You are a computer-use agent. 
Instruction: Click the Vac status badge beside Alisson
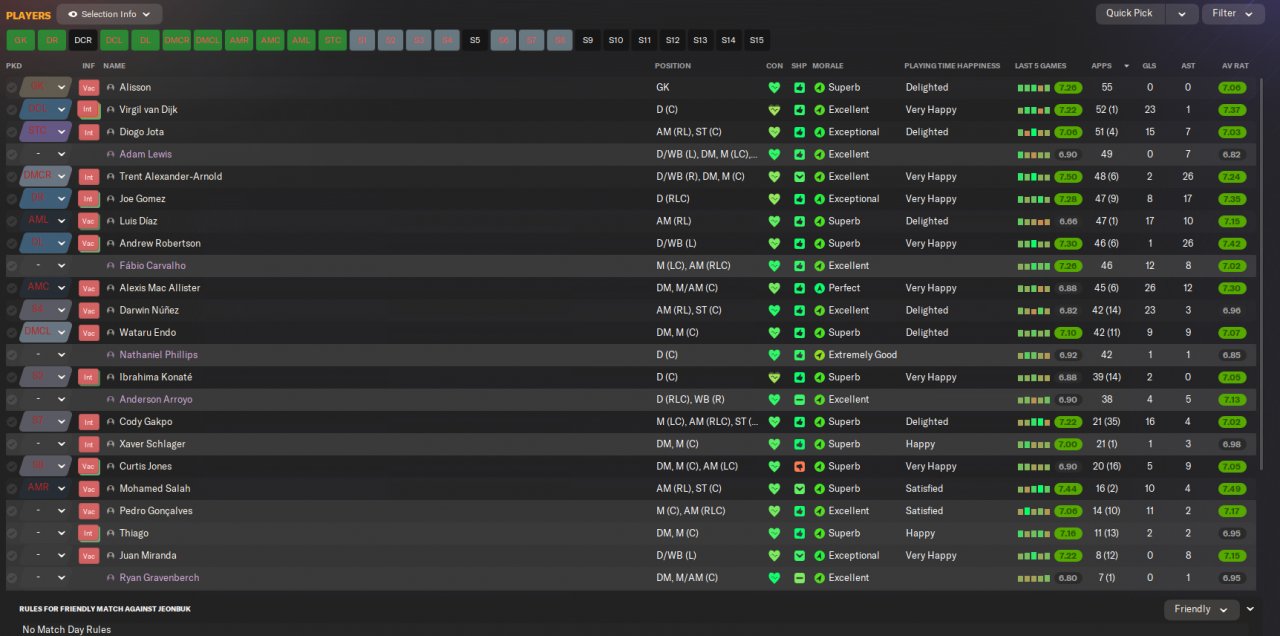point(88,88)
